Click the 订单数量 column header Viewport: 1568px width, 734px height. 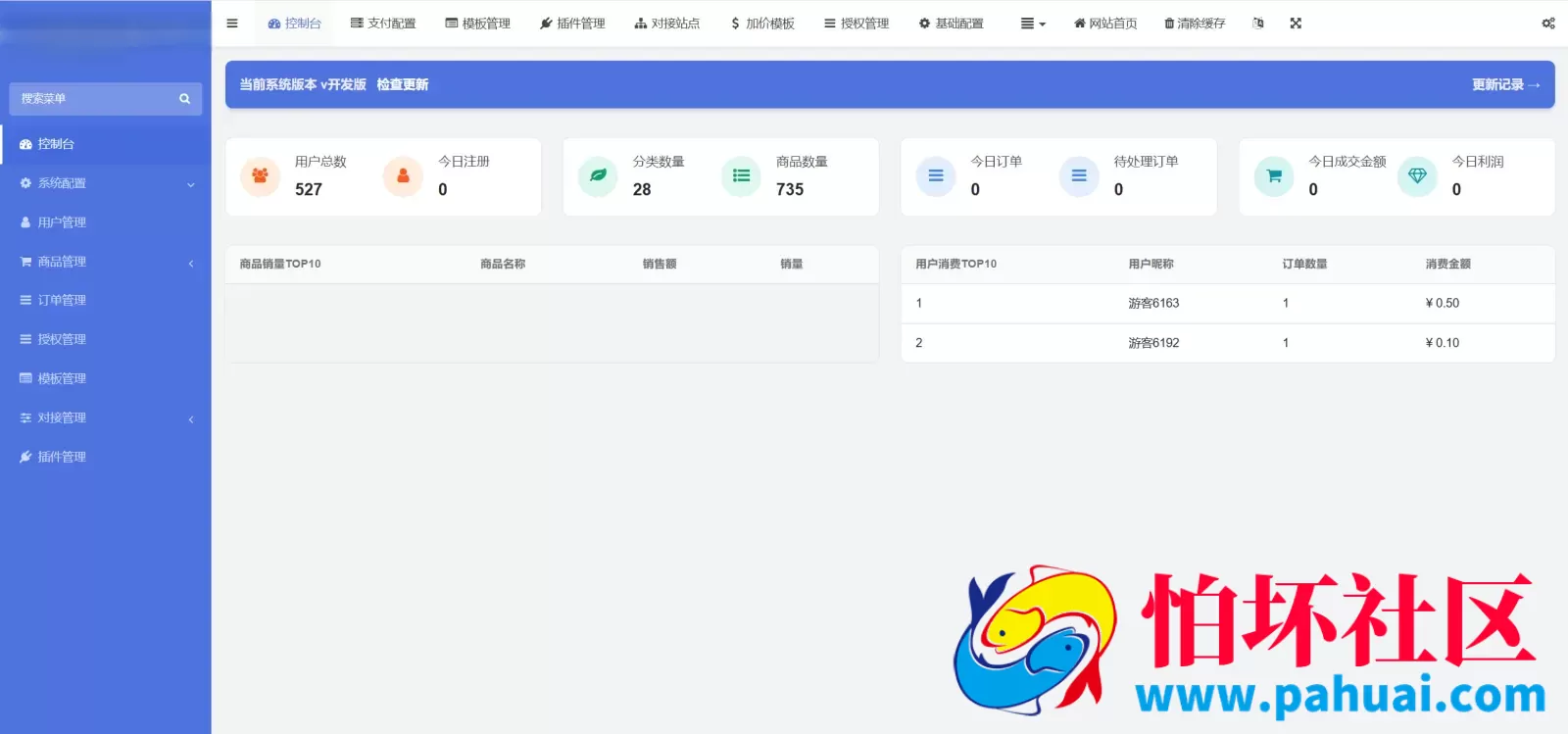coord(1305,264)
